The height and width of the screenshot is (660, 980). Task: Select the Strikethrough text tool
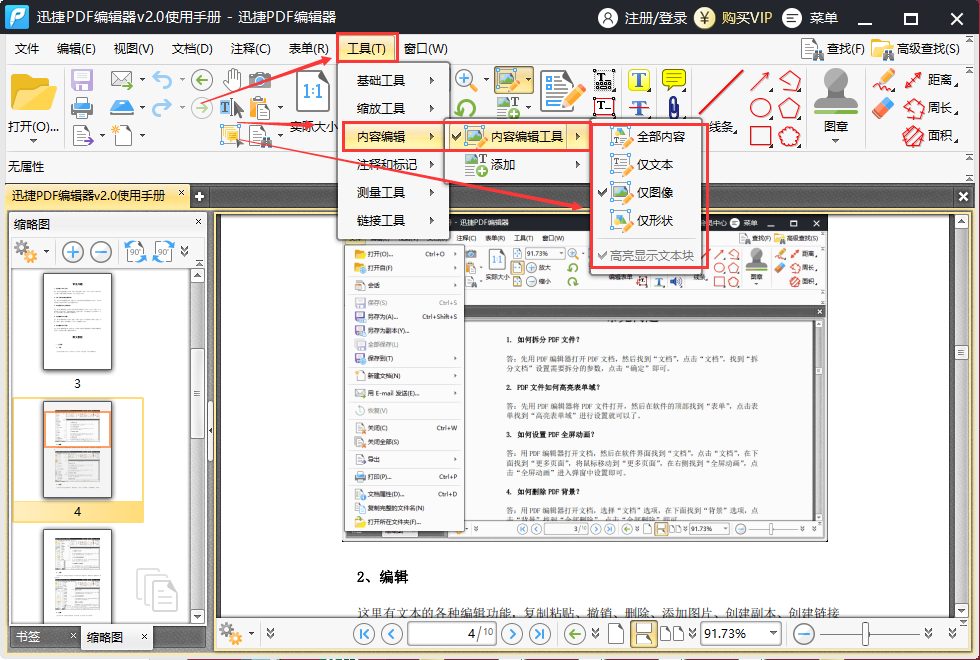639,108
